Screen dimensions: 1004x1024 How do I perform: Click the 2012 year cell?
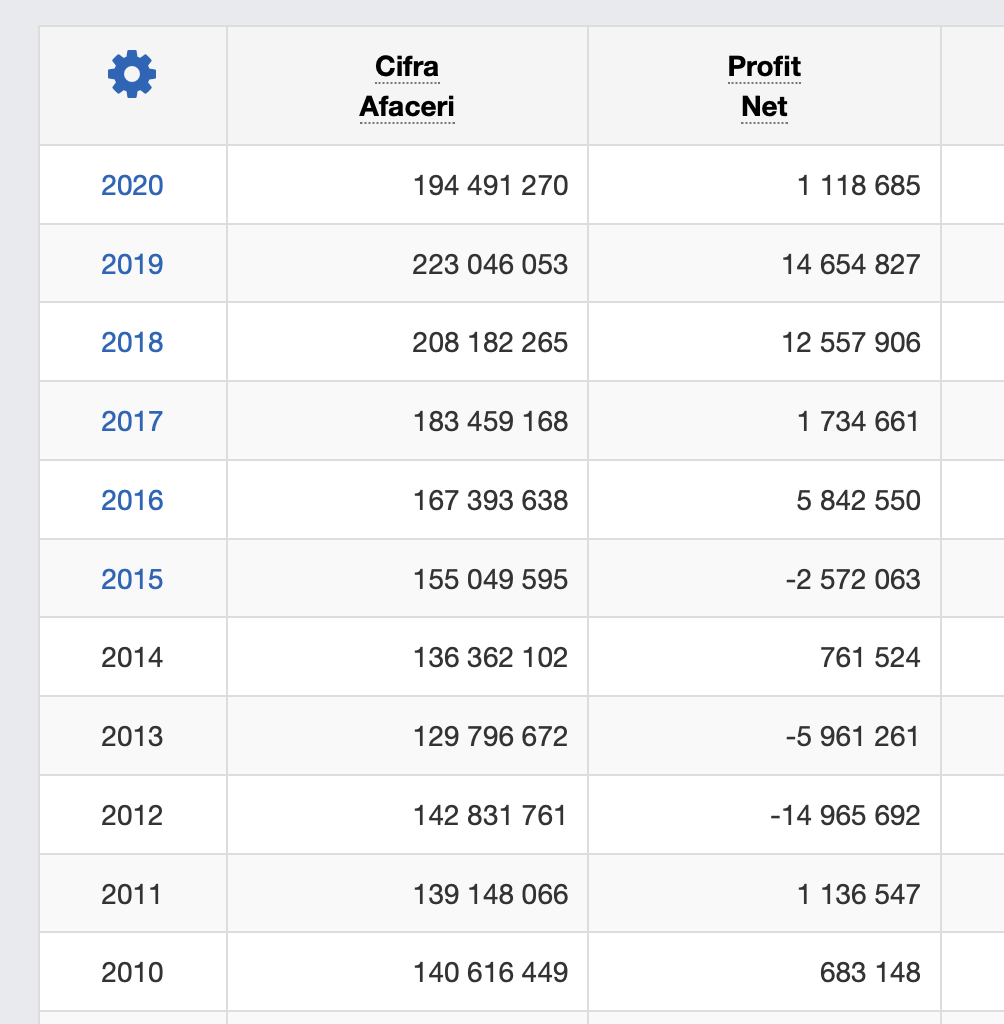click(132, 815)
